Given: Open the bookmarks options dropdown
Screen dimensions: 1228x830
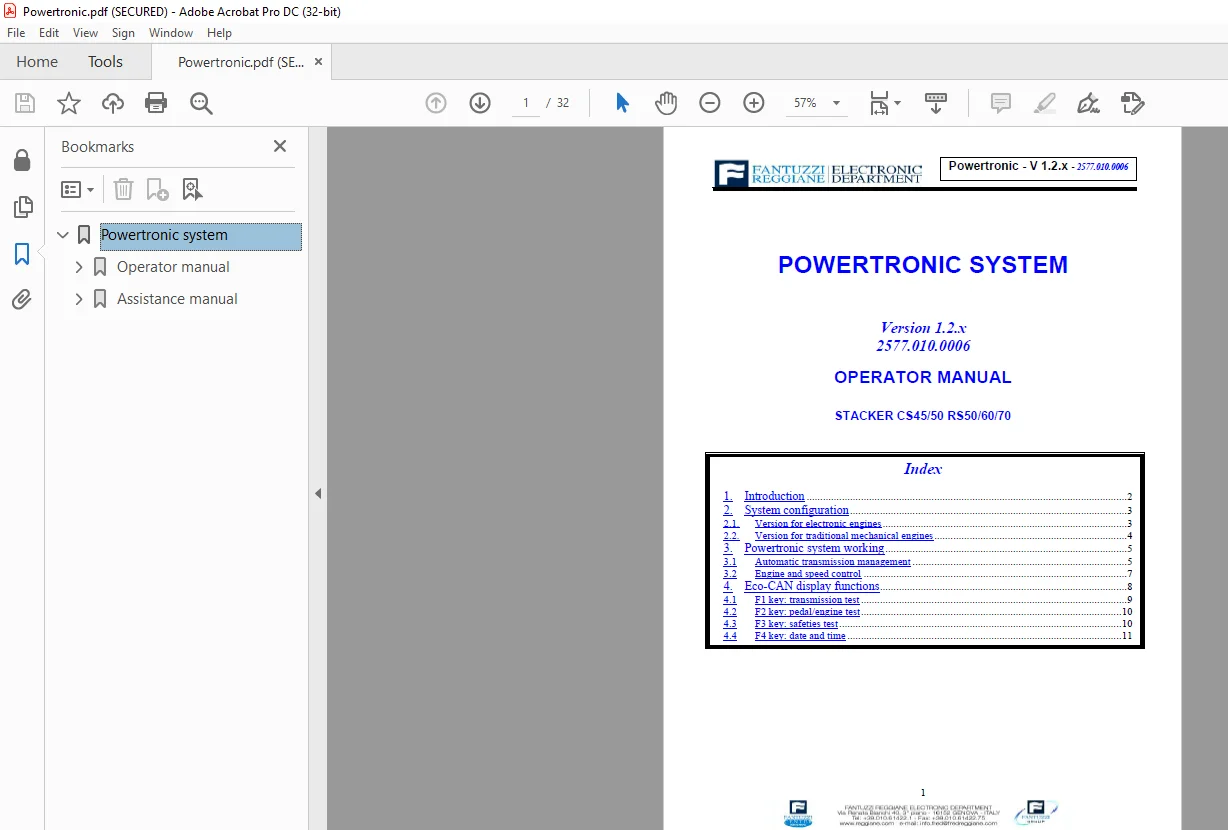Looking at the screenshot, I should click(78, 189).
